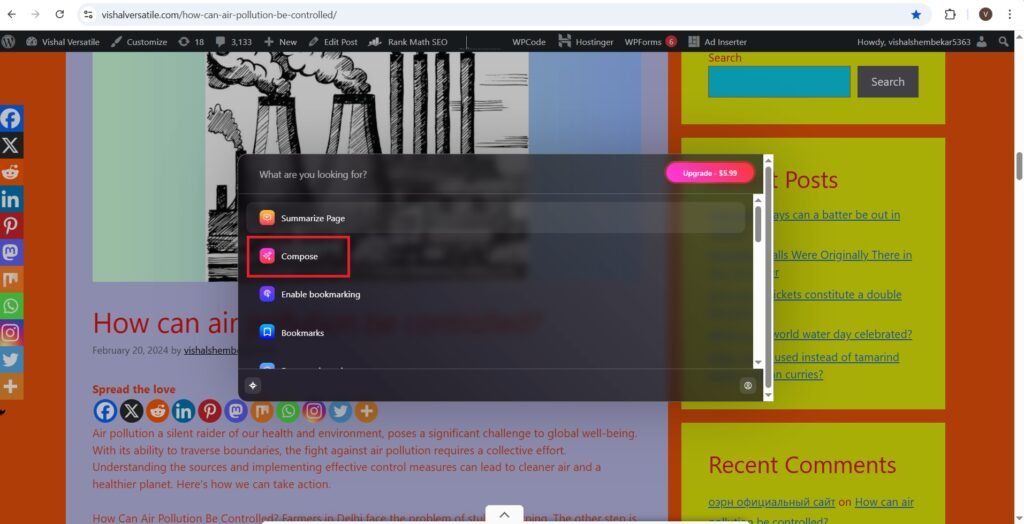Open the Chrome extensions puzzle icon
The height and width of the screenshot is (524, 1024).
[950, 15]
